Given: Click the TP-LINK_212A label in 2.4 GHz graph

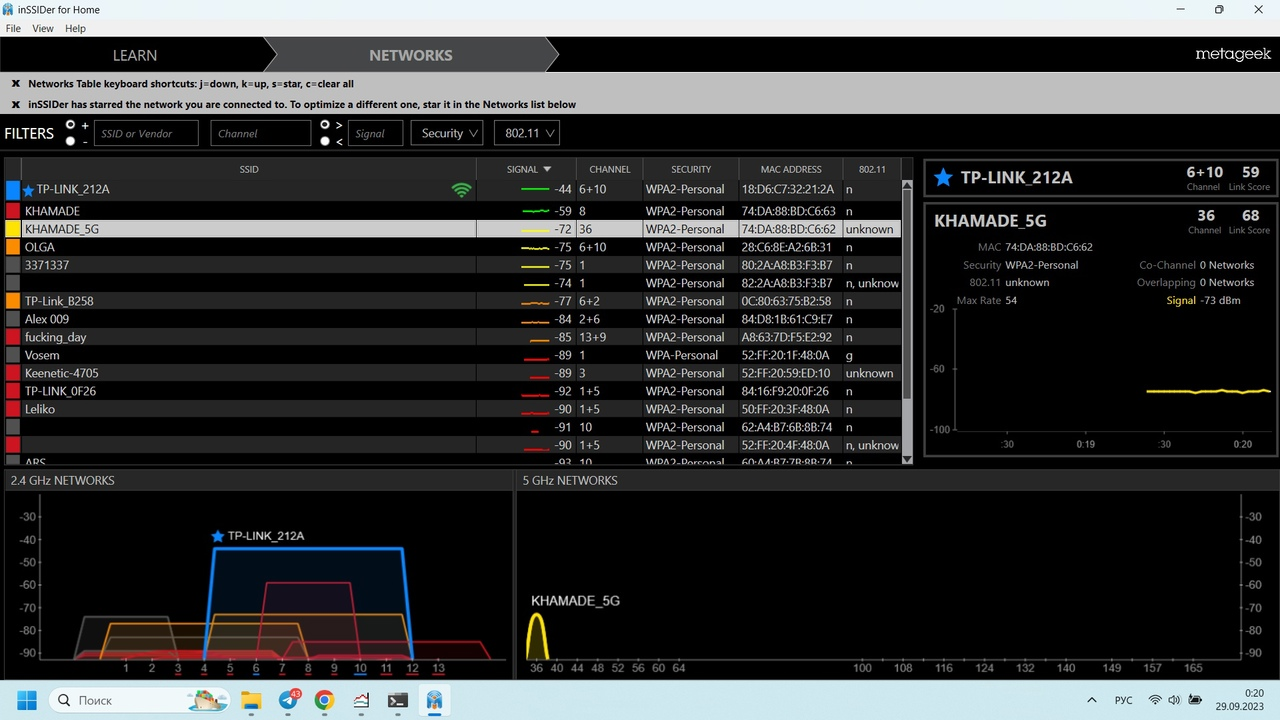Looking at the screenshot, I should click(x=266, y=536).
